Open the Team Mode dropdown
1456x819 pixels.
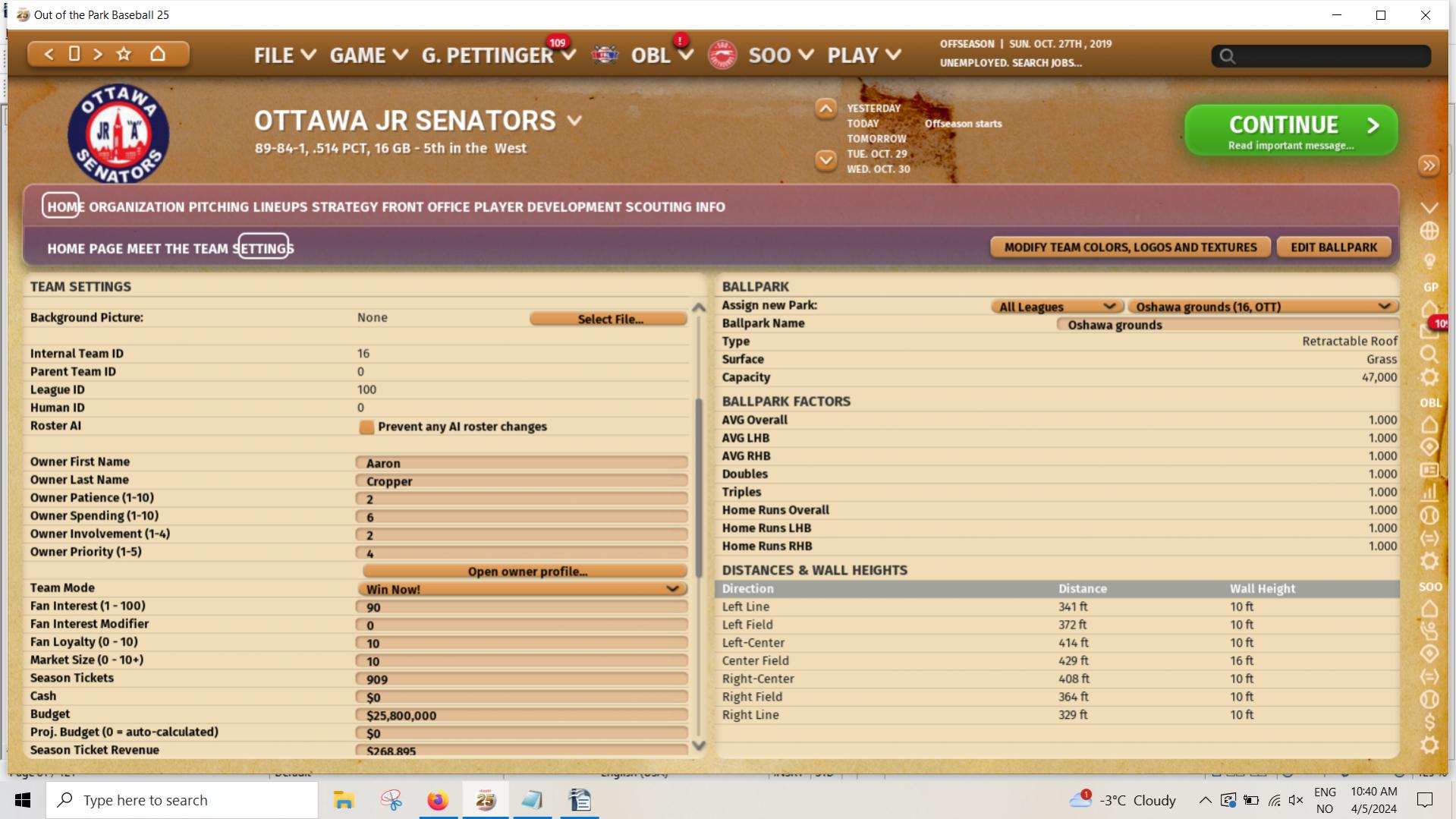click(x=521, y=589)
